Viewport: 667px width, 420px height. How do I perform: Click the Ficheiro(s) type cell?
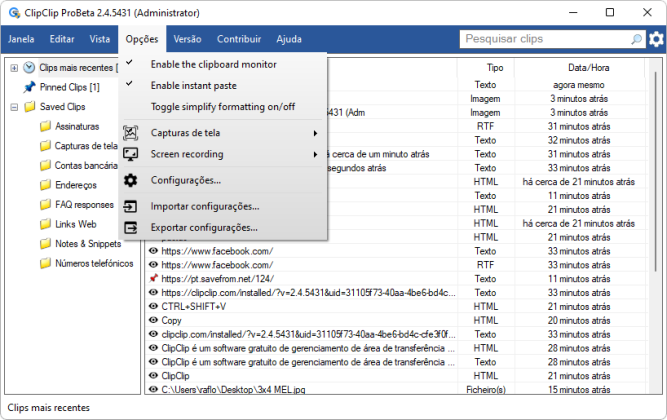486,389
